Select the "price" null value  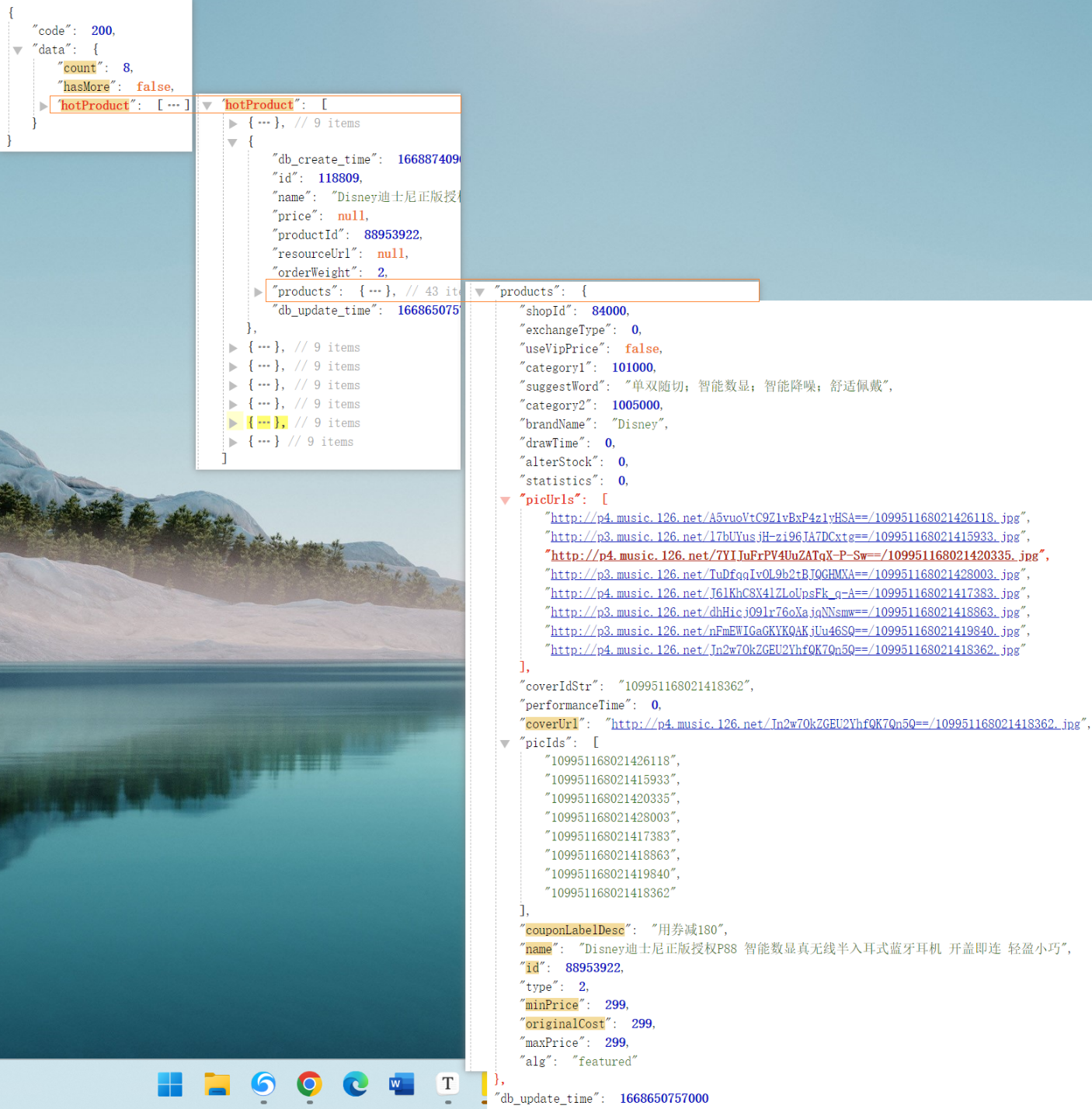point(352,216)
